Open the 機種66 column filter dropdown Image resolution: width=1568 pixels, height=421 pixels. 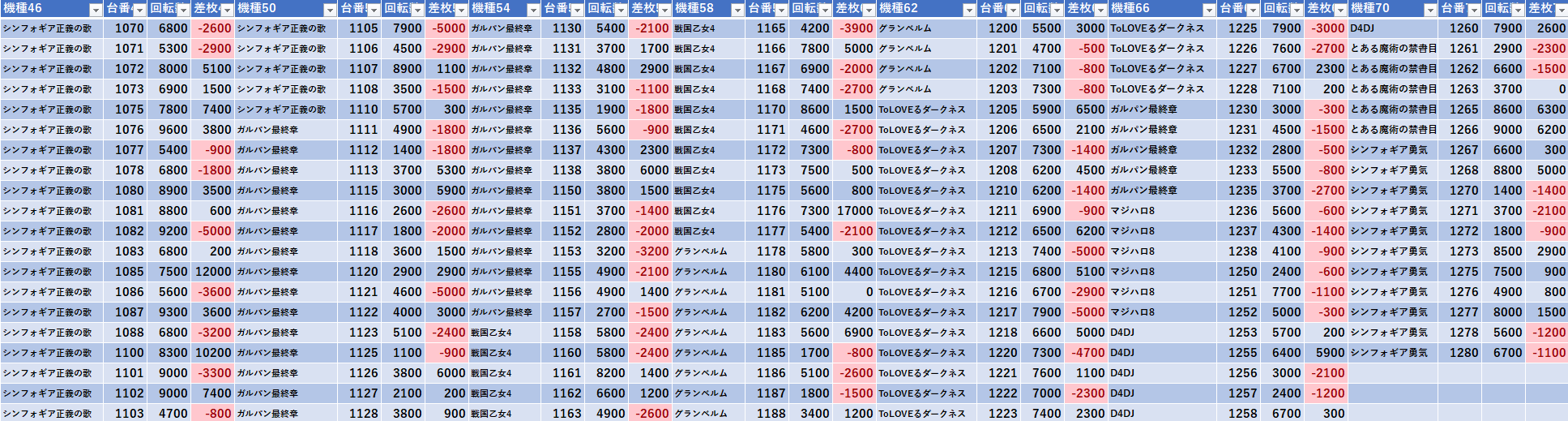click(1209, 10)
